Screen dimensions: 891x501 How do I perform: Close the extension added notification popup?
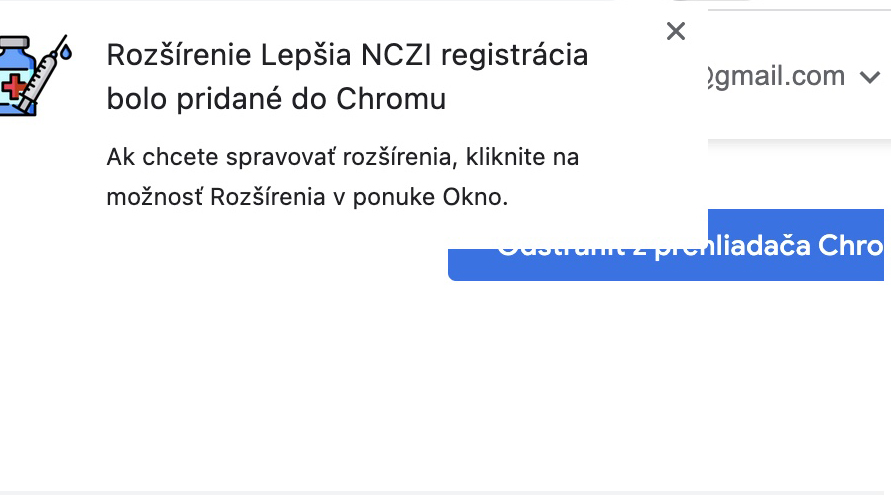(676, 31)
